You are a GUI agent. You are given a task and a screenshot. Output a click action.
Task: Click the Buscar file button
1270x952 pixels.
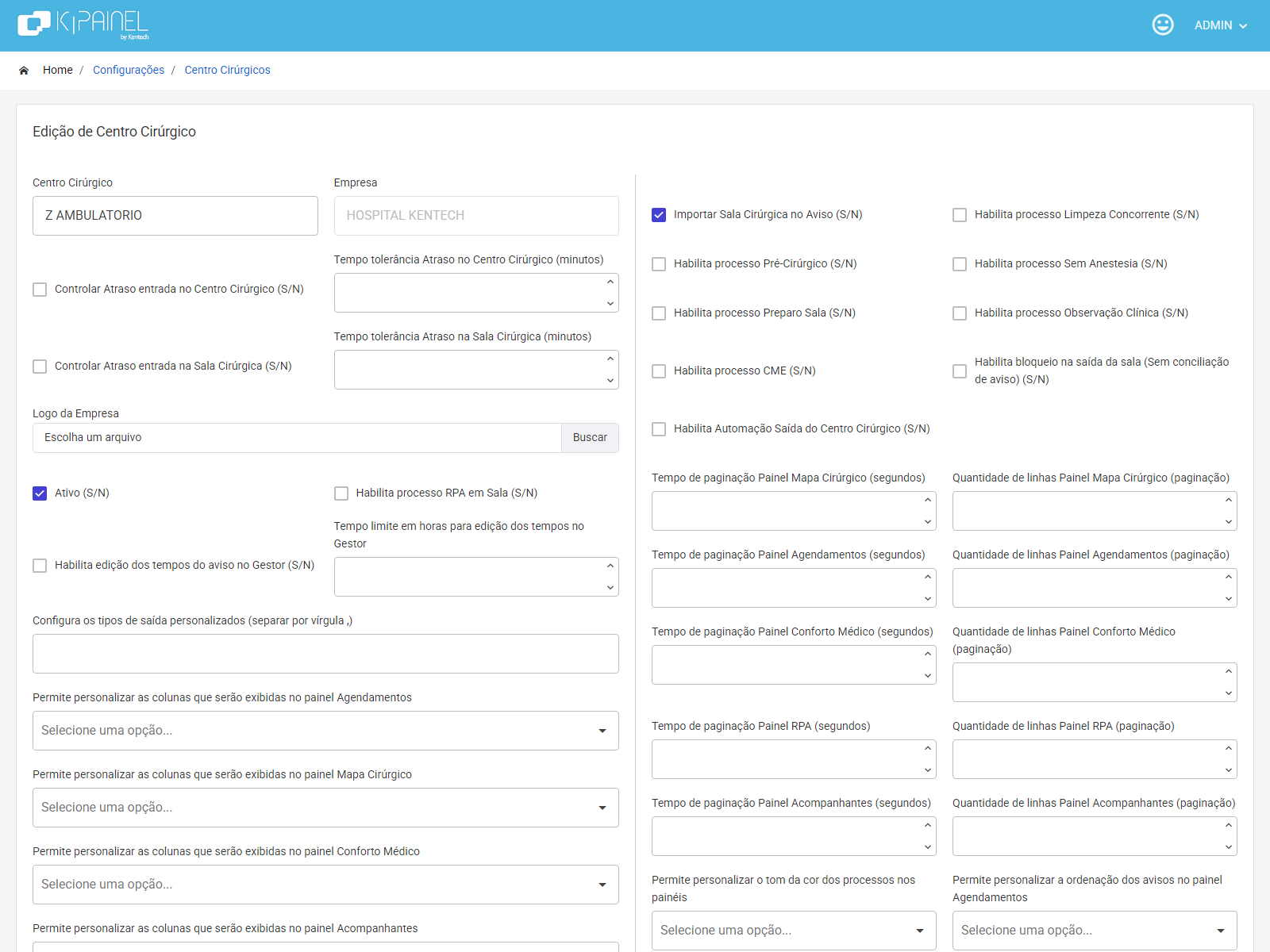590,438
